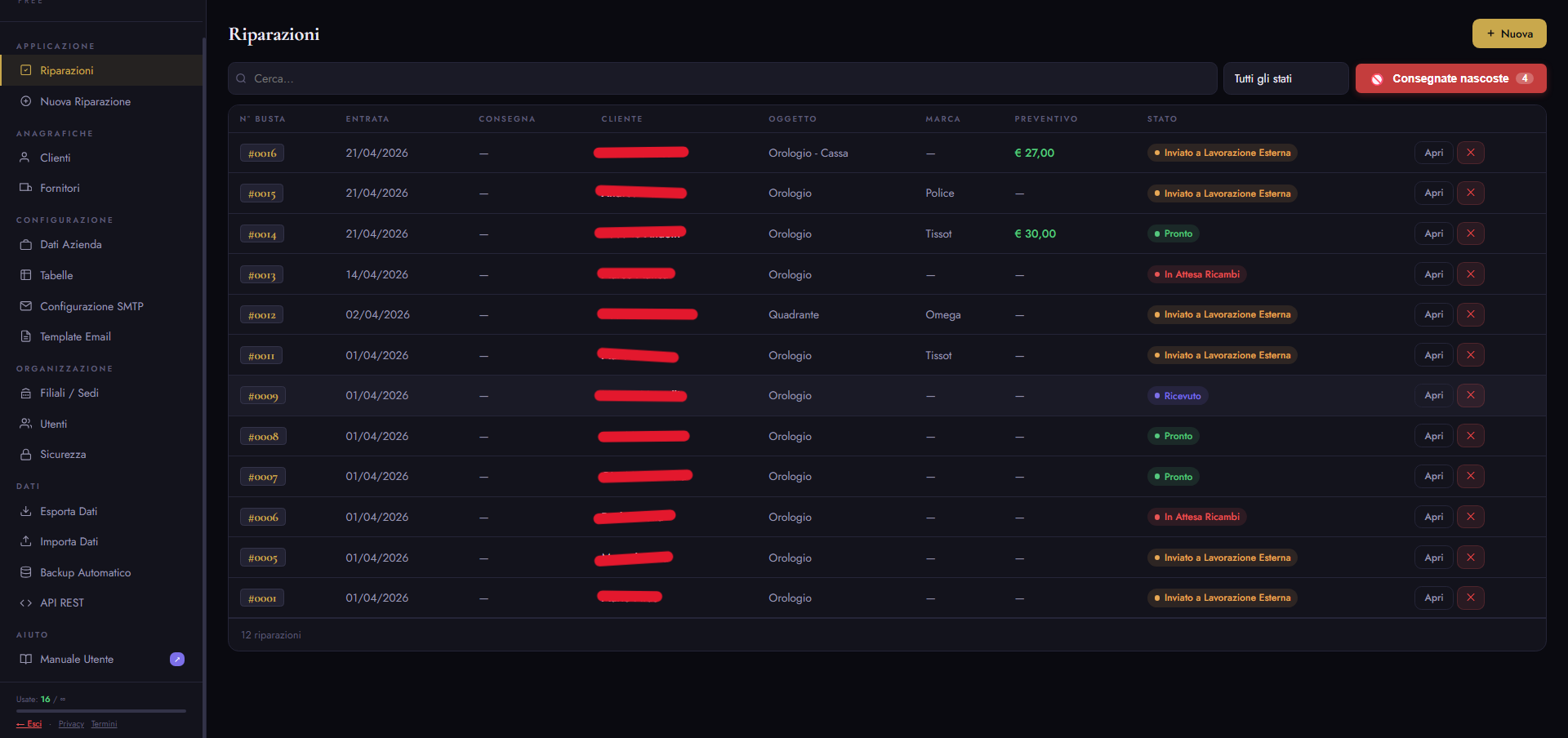Open repair #0008 with Apri
The height and width of the screenshot is (738, 1568).
(x=1433, y=436)
